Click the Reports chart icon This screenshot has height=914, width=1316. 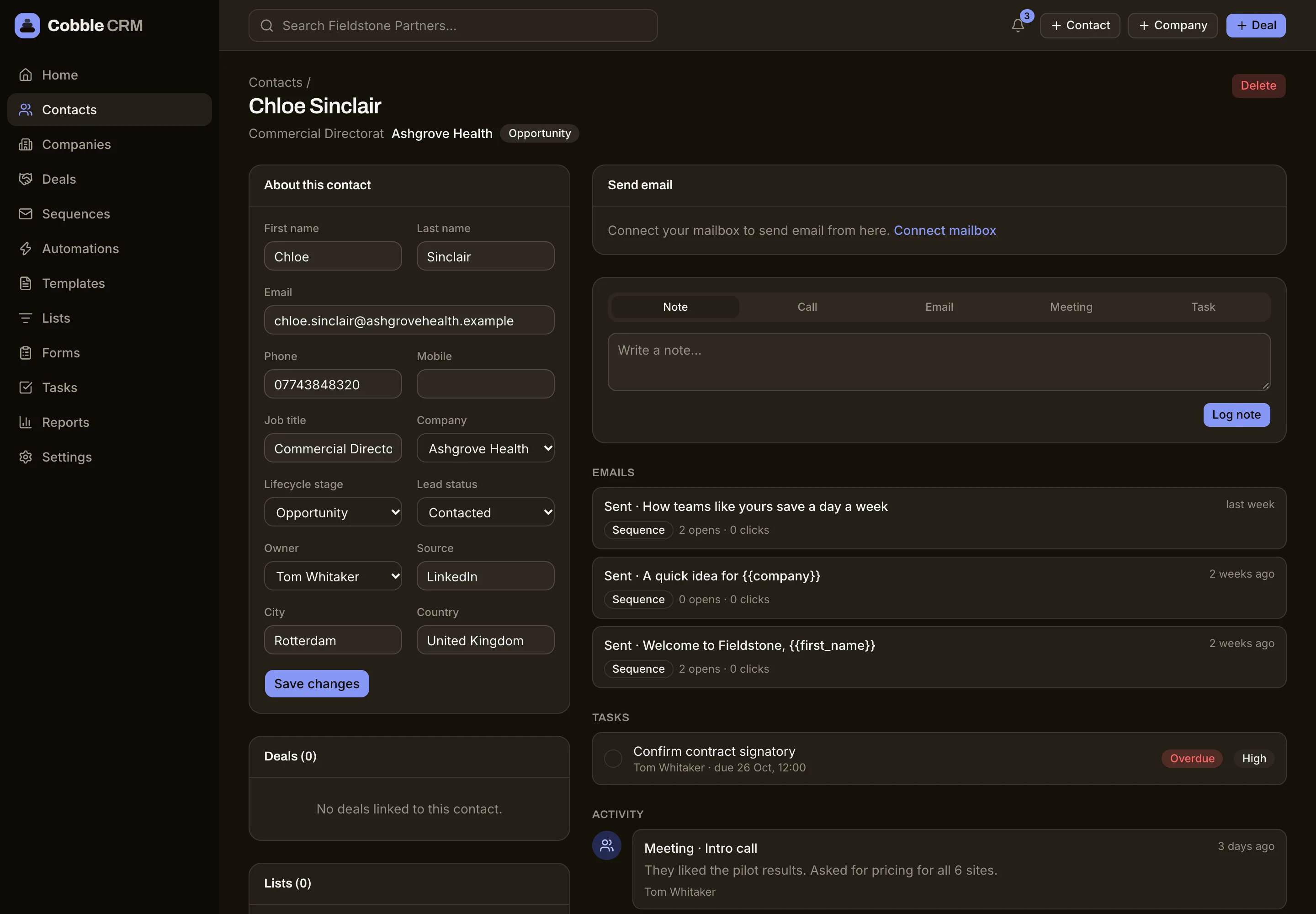25,422
